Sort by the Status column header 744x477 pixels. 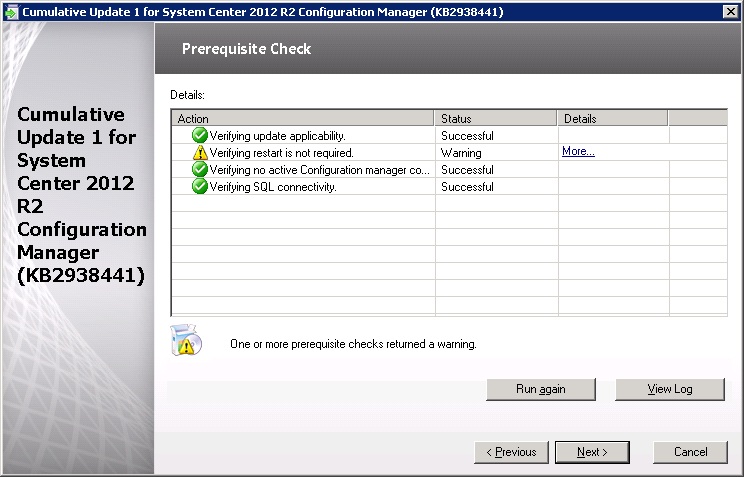point(495,118)
